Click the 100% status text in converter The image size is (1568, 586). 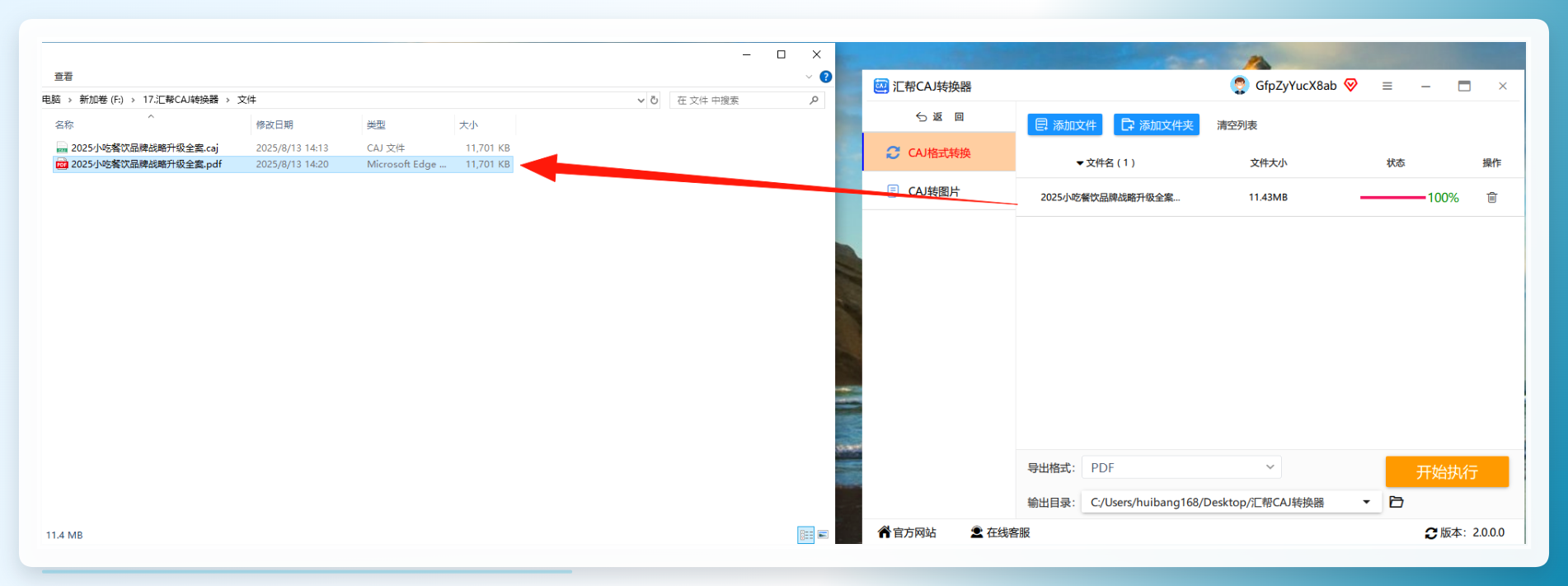point(1443,198)
